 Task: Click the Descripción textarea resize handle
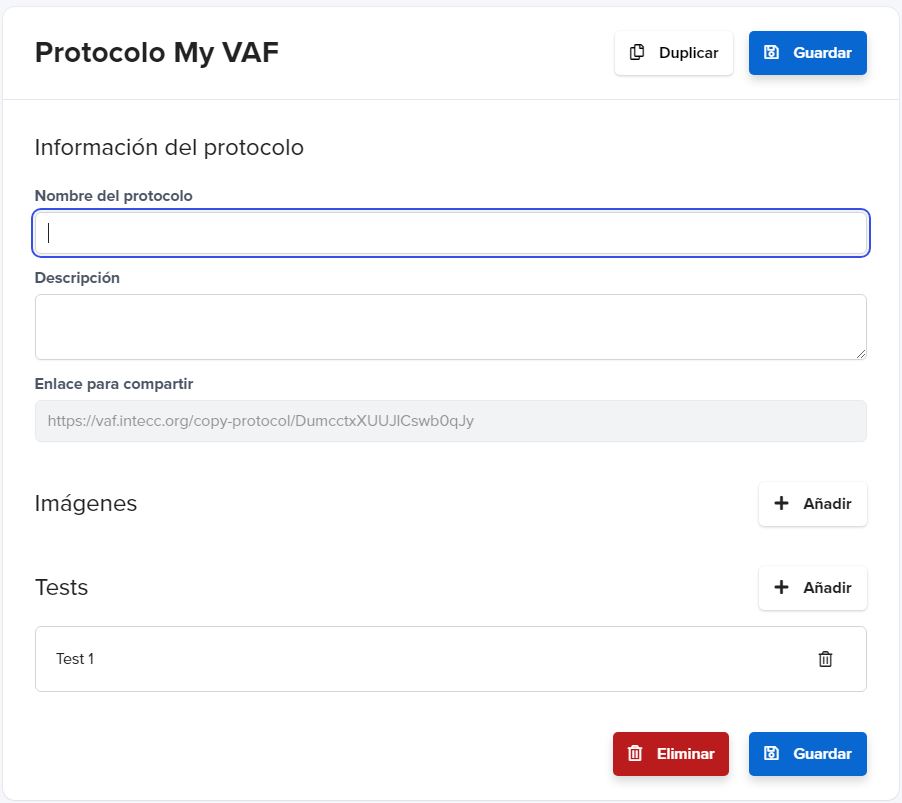(861, 354)
